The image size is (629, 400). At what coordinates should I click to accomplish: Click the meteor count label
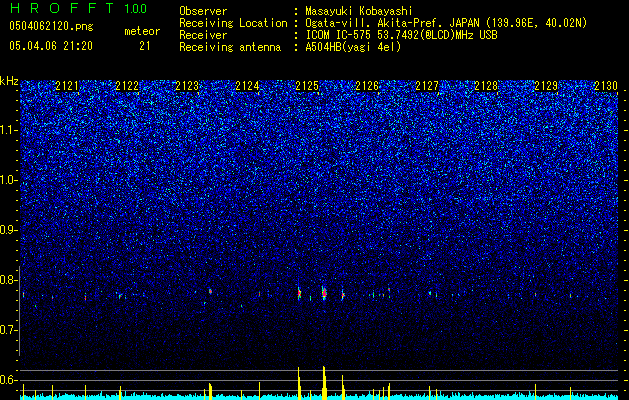click(142, 31)
